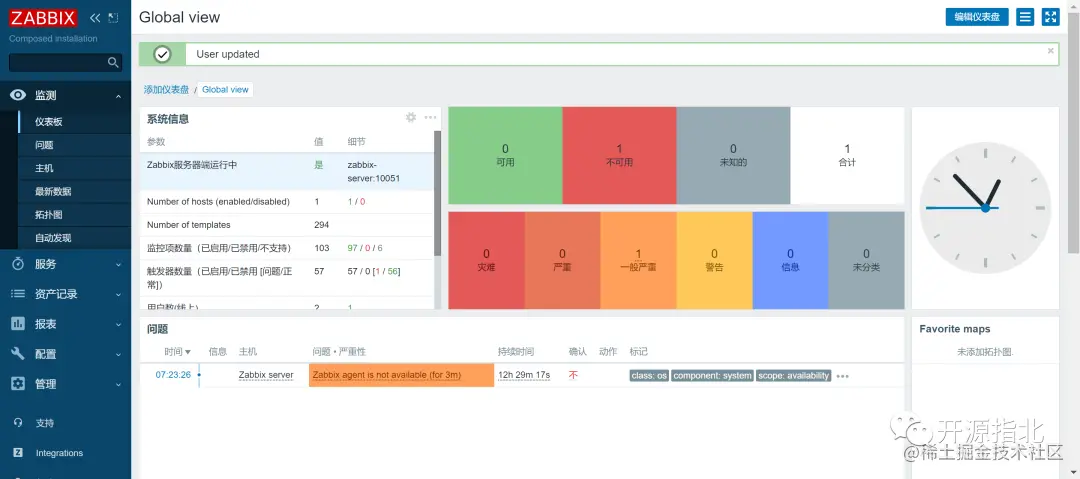Open 自动发现 in the sidebar
The height and width of the screenshot is (479, 1080).
pyautogui.click(x=53, y=238)
